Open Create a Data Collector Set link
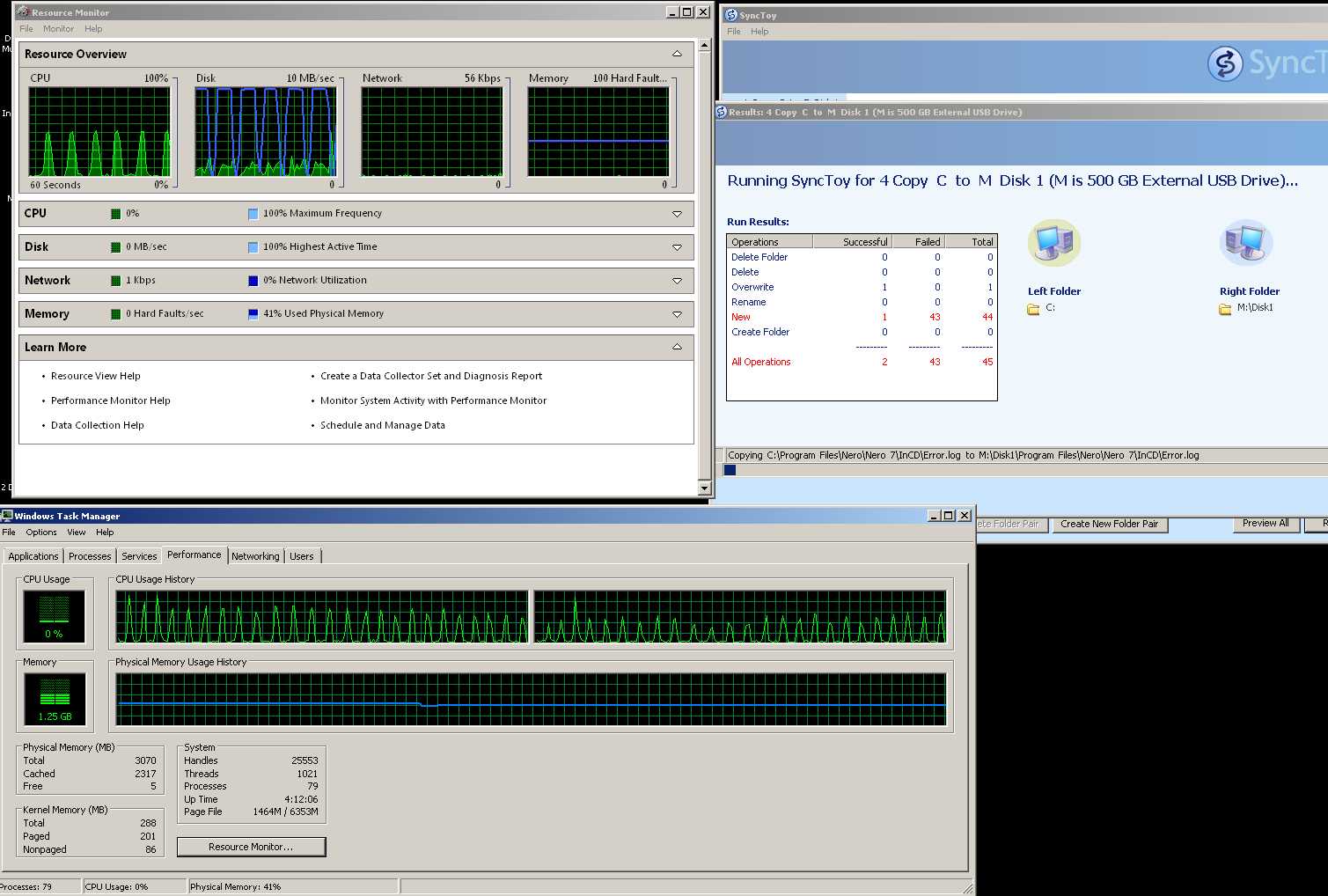Image resolution: width=1328 pixels, height=896 pixels. (x=431, y=376)
